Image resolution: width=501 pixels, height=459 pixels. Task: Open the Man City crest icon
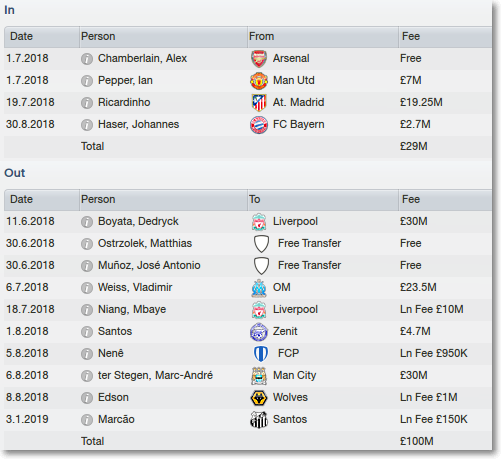[x=259, y=376]
